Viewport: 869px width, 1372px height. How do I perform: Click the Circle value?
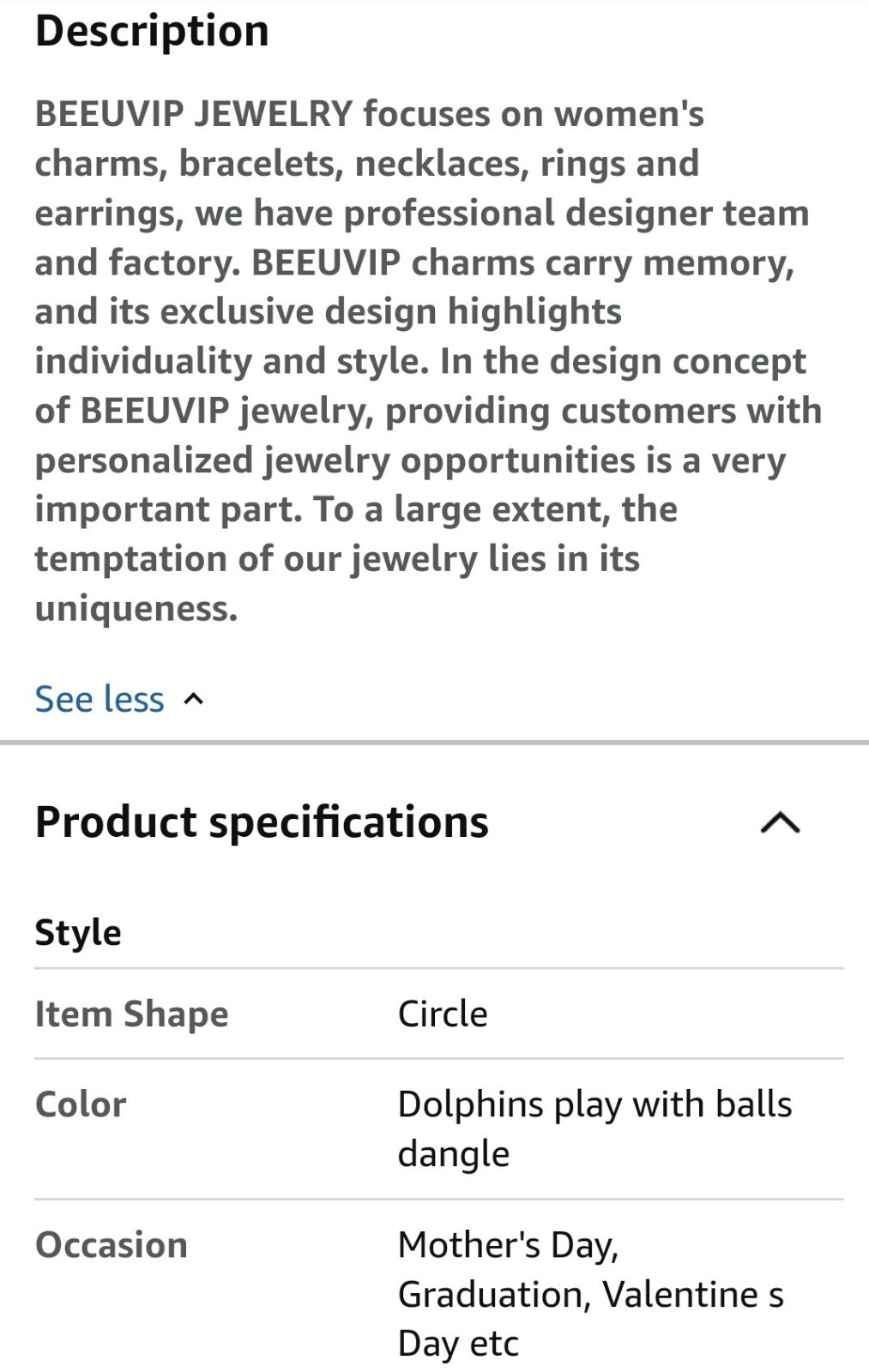click(x=443, y=1014)
